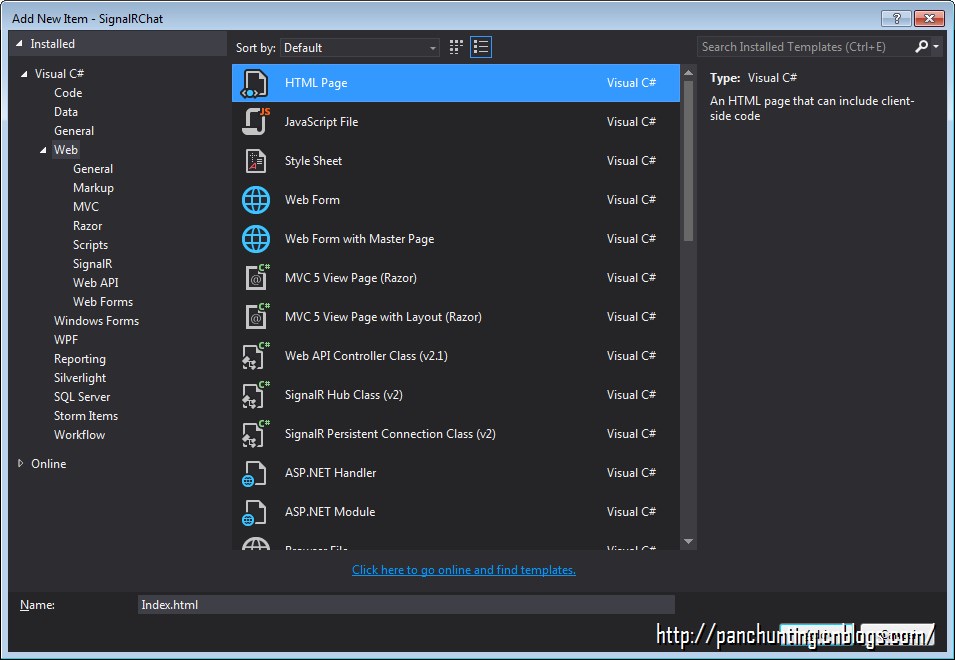Select the Razor subcategory
The height and width of the screenshot is (660, 955).
(88, 225)
